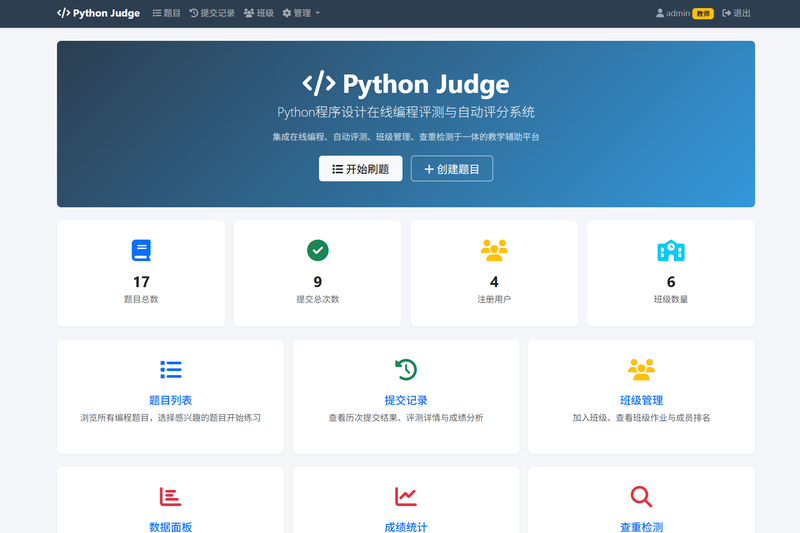Click the 加入班级、查看班级作业 description text
Viewport: 800px width, 533px height.
641,418
